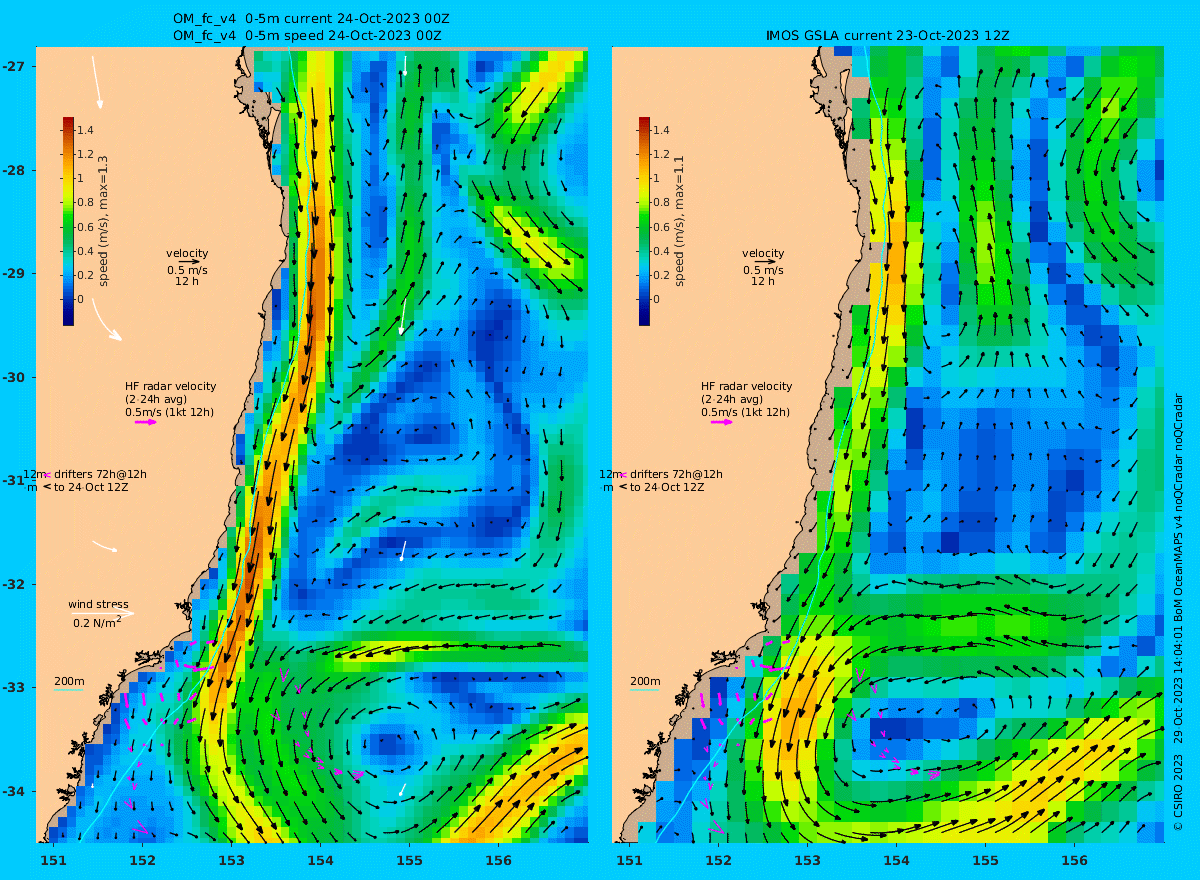This screenshot has height=880, width=1200.
Task: Click '12m drifters 72h@12h' label in left panel
Action: pos(85,474)
